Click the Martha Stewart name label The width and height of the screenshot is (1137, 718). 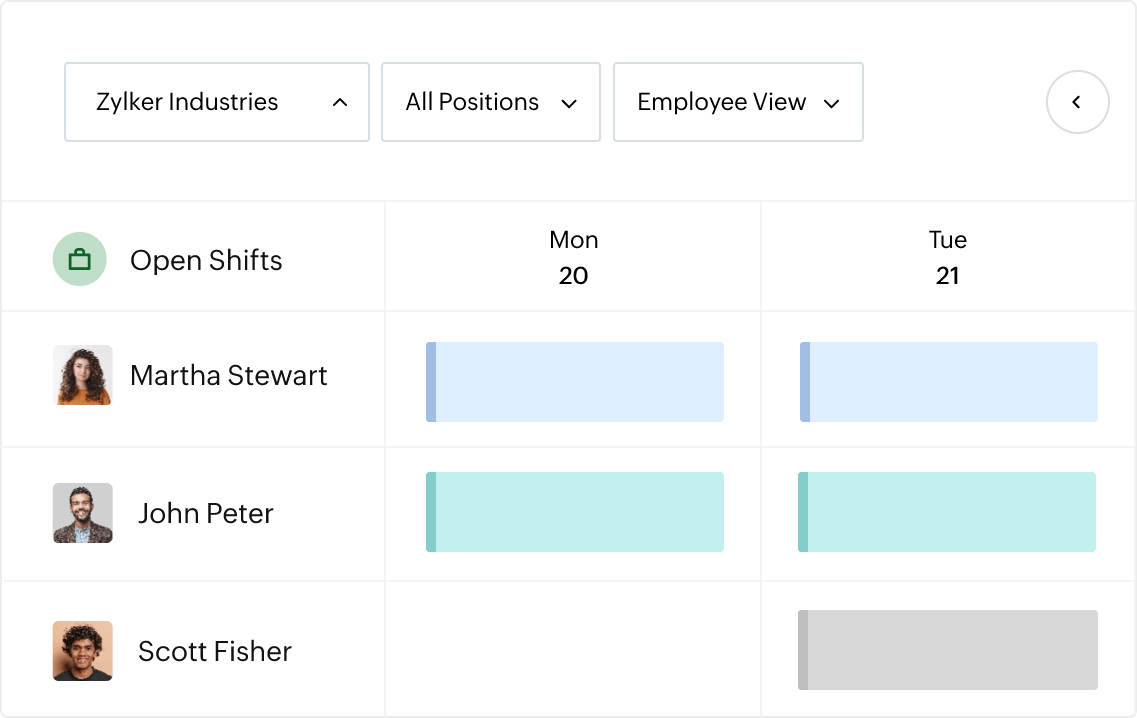click(x=228, y=375)
